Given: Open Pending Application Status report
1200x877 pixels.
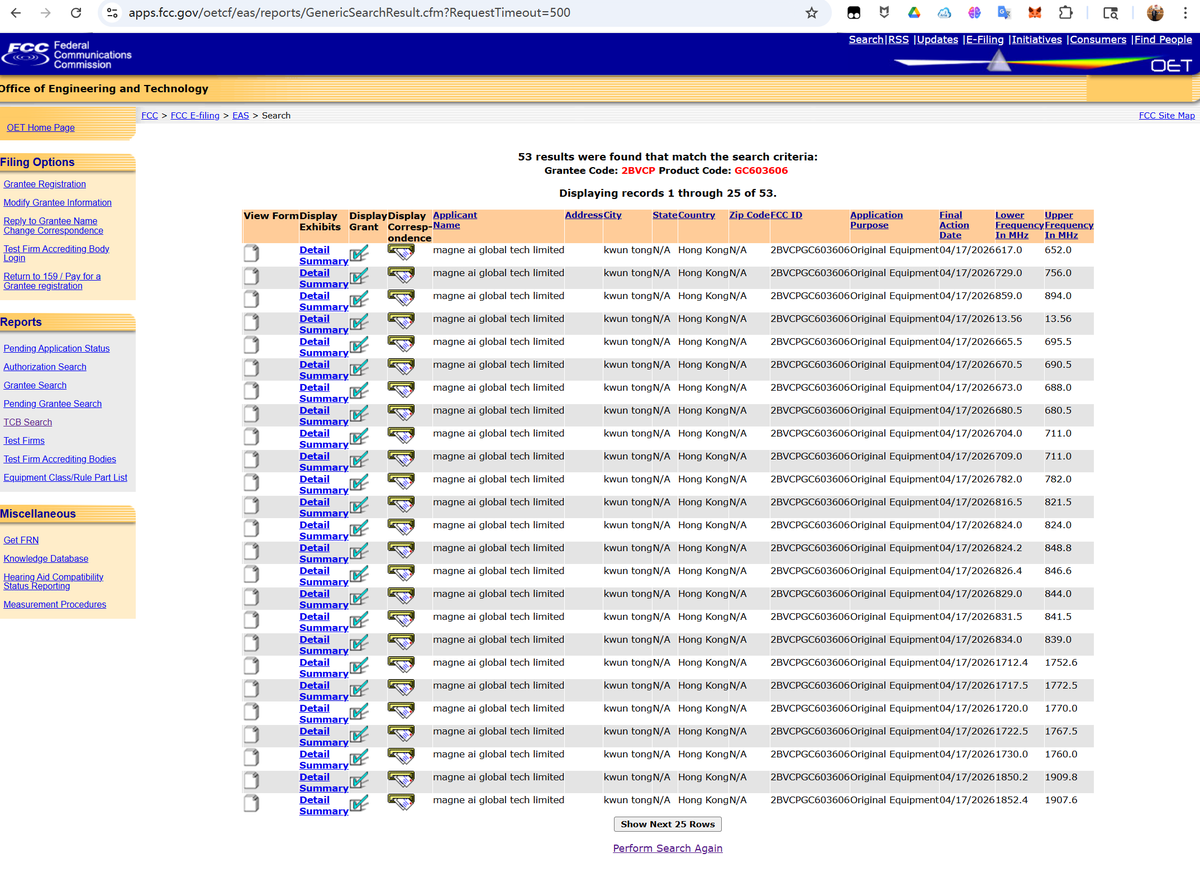Looking at the screenshot, I should tap(57, 349).
